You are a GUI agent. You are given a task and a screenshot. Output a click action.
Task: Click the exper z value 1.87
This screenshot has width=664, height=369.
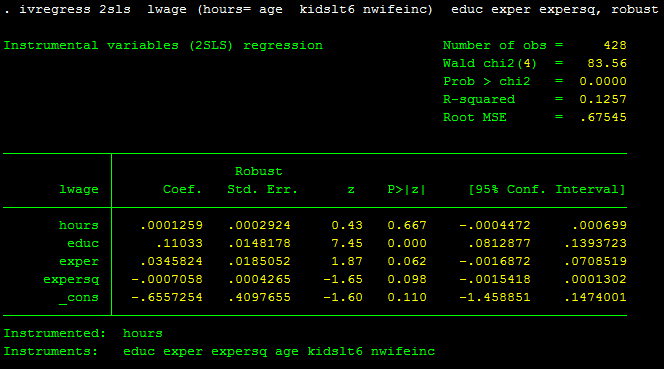347,261
